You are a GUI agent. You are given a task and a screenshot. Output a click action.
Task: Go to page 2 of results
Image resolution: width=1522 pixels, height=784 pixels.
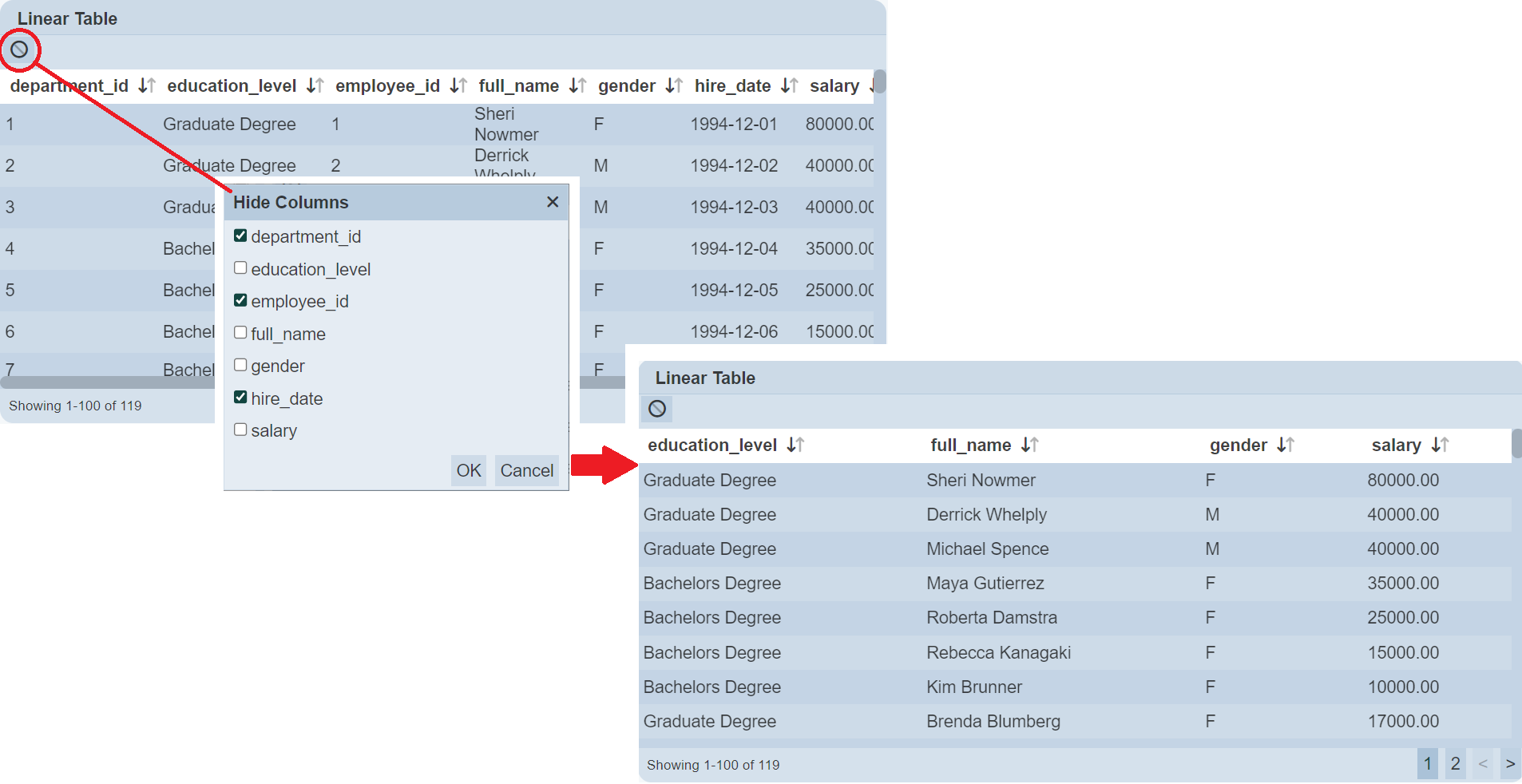pyautogui.click(x=1455, y=764)
